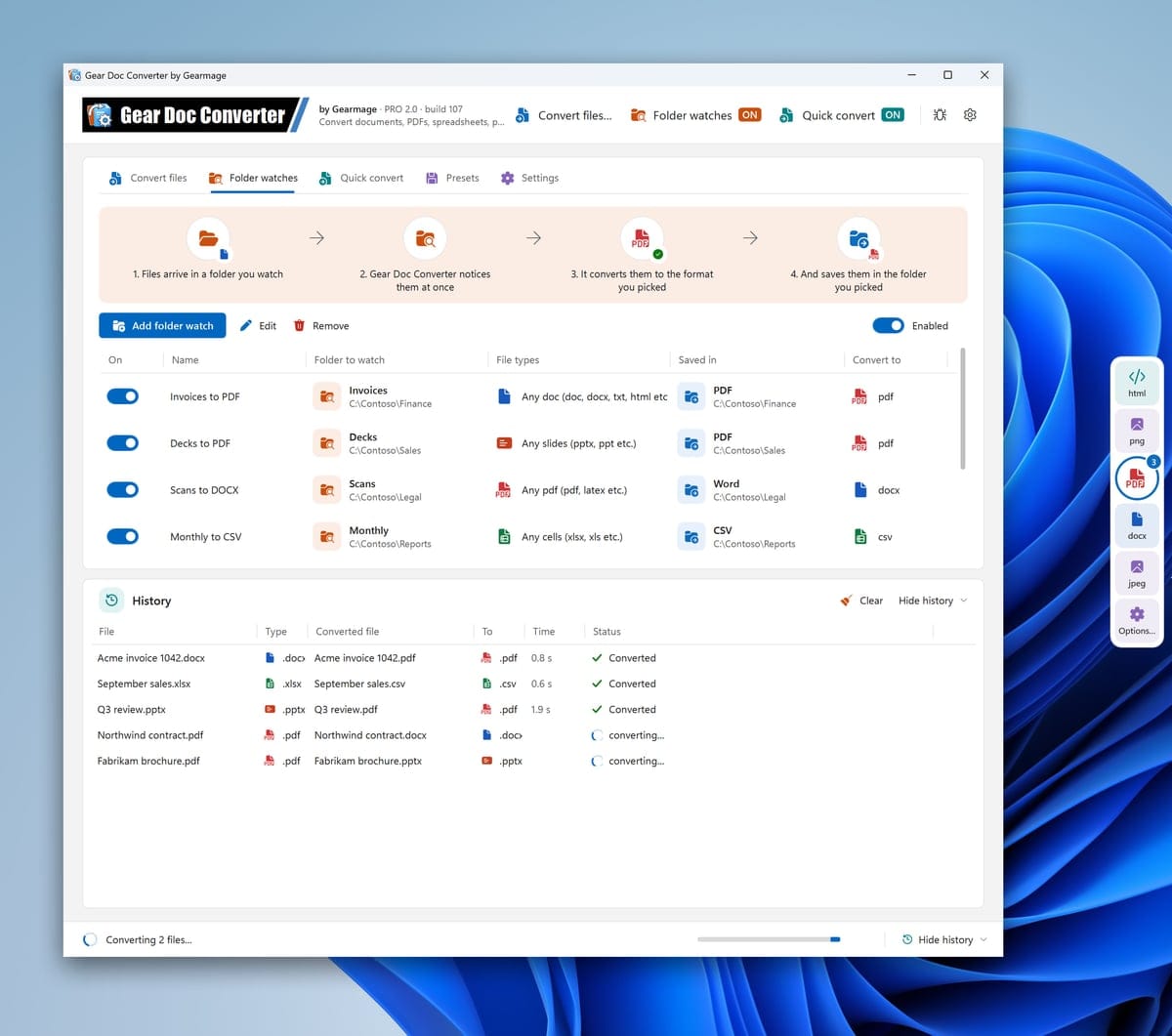This screenshot has height=1036, width=1172.
Task: Select September sales.xlsx history row
Action: pos(534,684)
